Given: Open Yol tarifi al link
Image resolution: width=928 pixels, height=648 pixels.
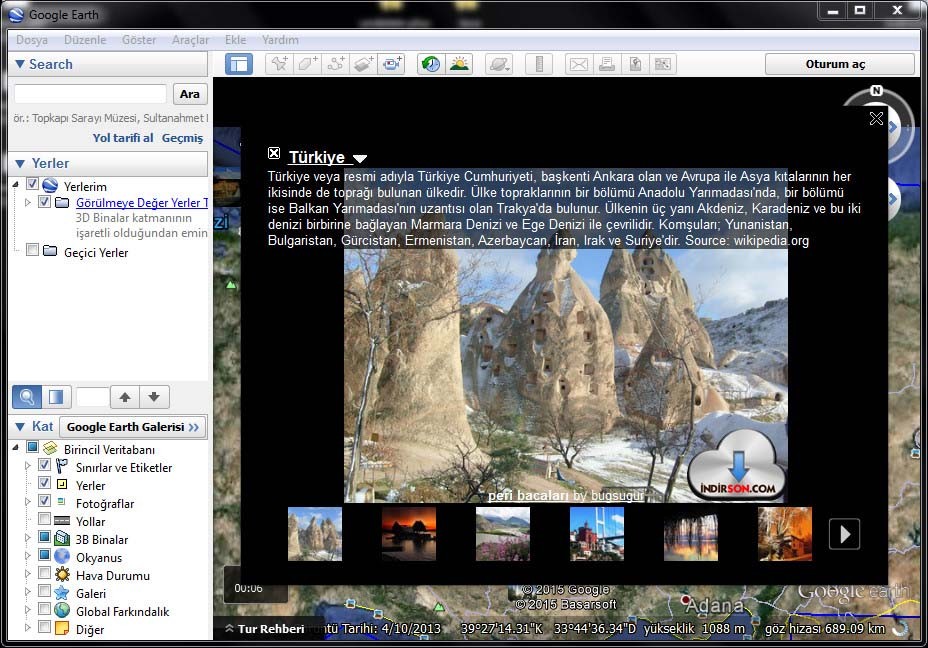Looking at the screenshot, I should (123, 137).
